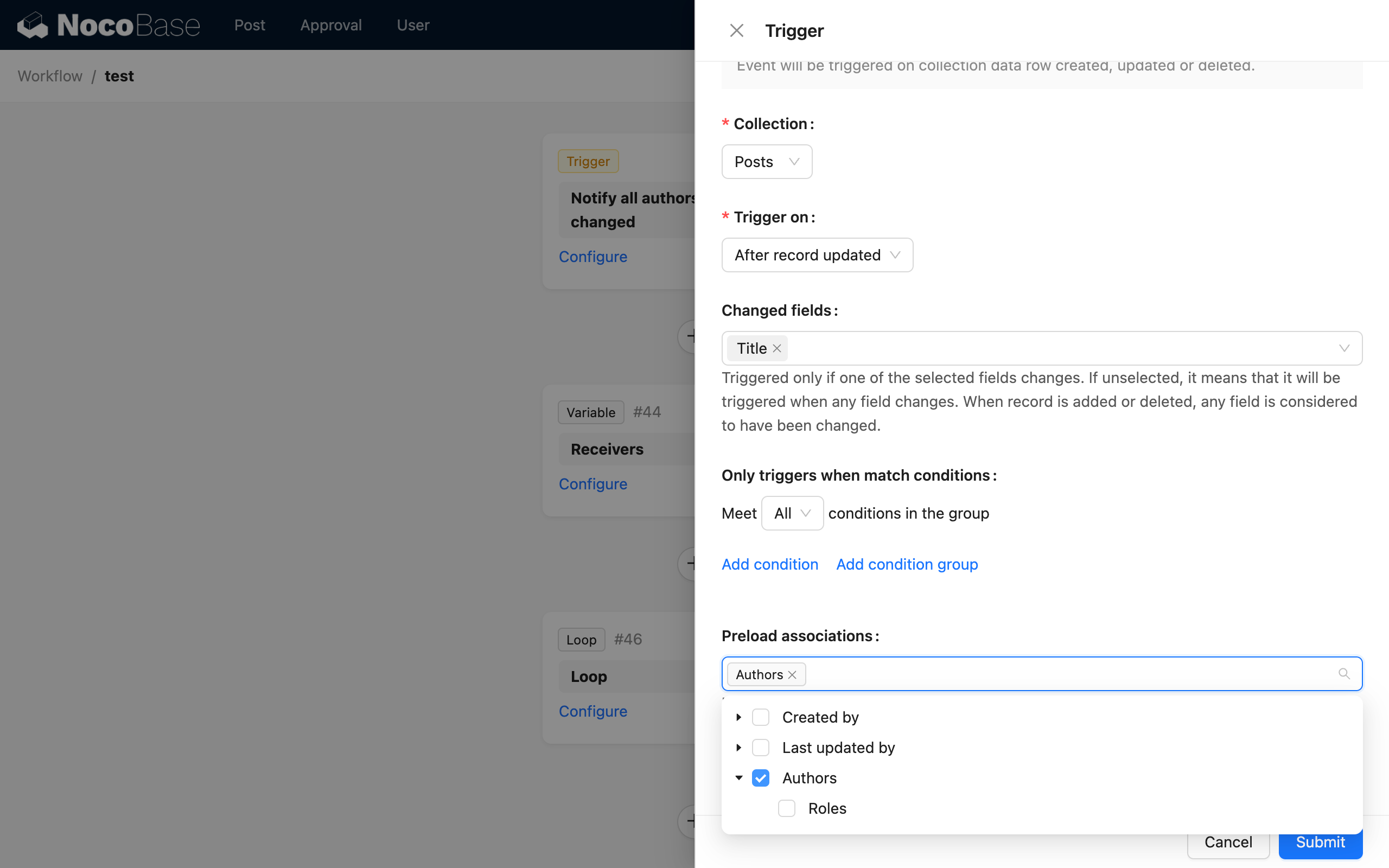Image resolution: width=1389 pixels, height=868 pixels.
Task: Click the Add condition link
Action: click(769, 564)
